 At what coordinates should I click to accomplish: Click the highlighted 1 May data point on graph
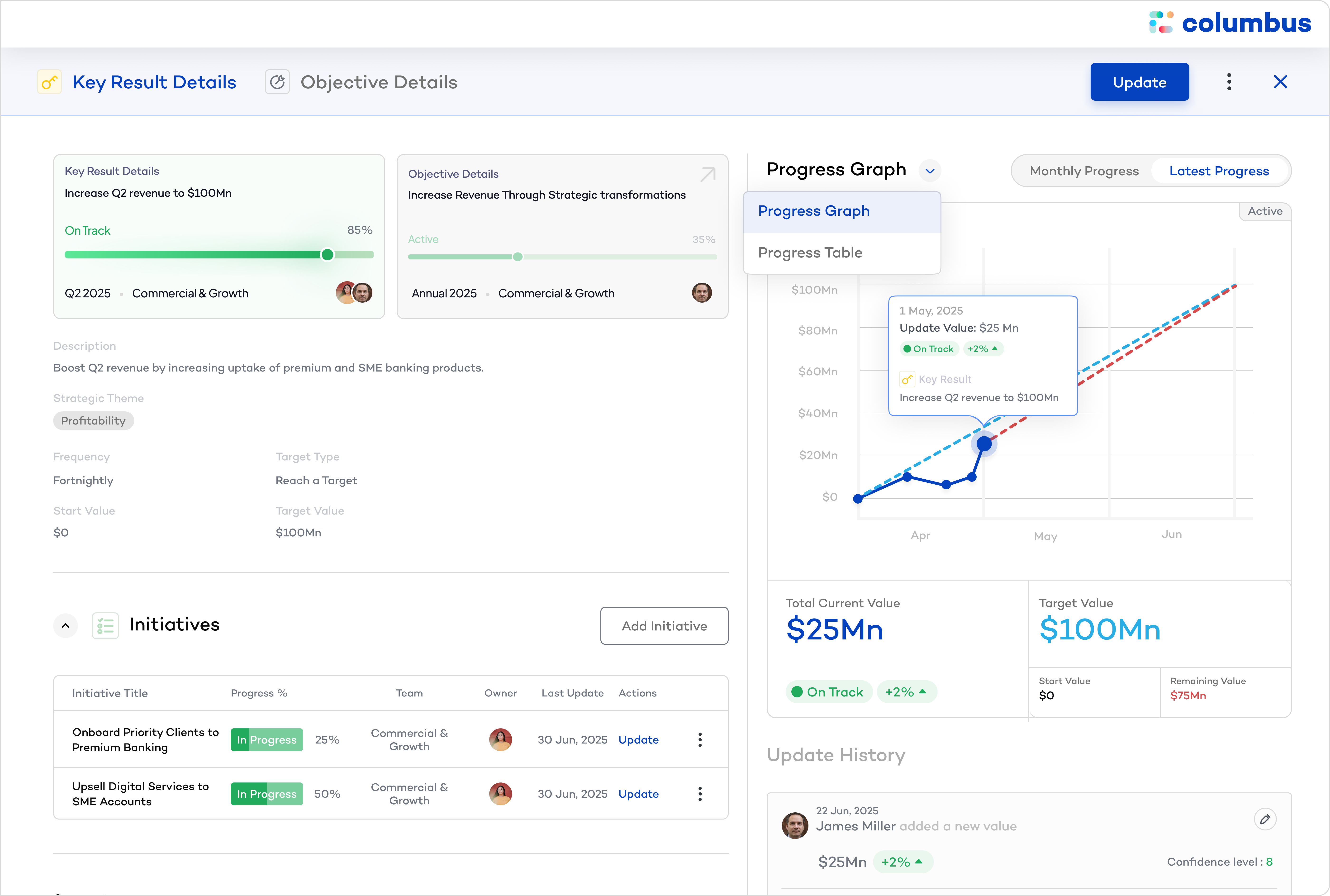(984, 443)
